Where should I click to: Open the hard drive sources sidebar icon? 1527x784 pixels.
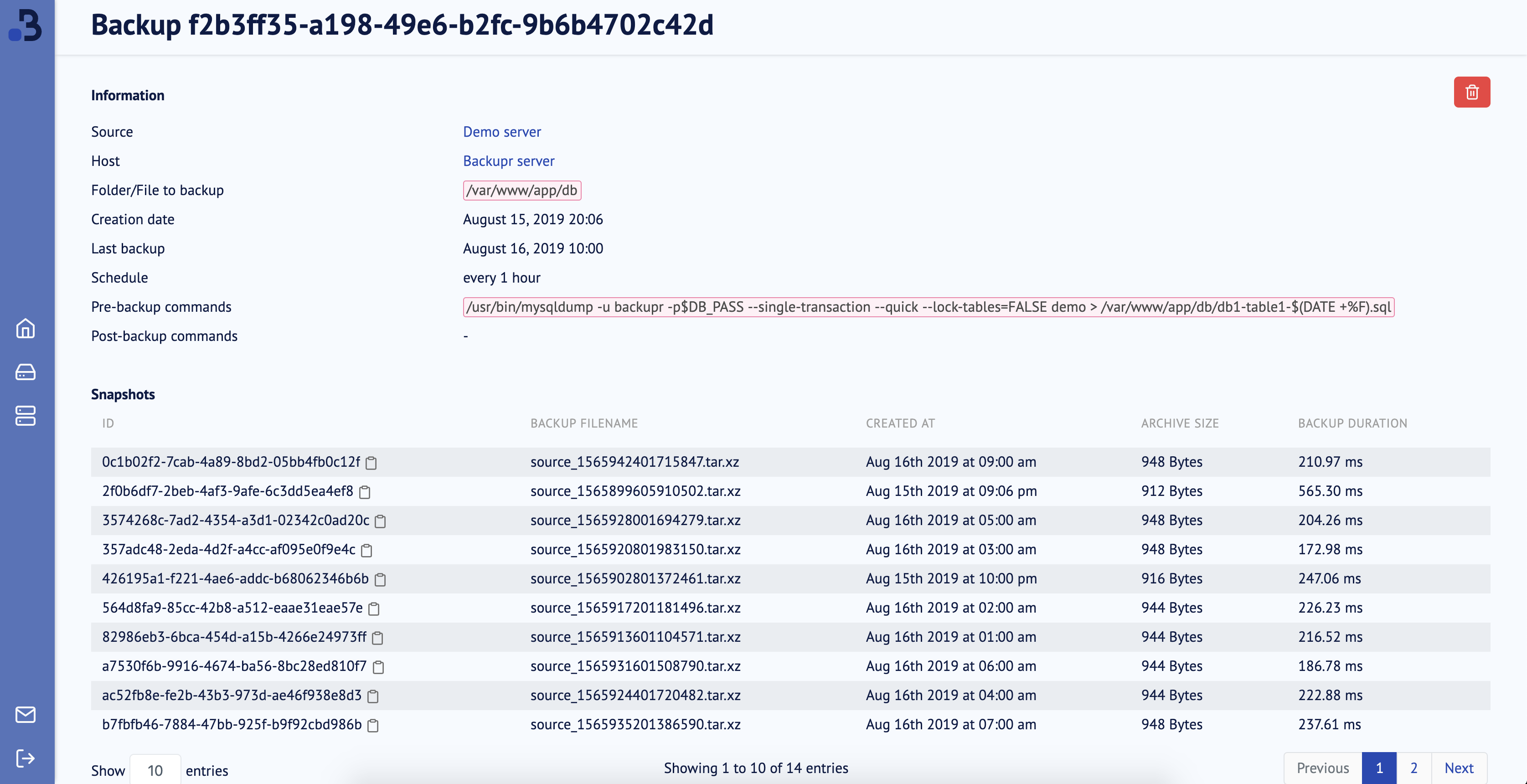coord(26,371)
